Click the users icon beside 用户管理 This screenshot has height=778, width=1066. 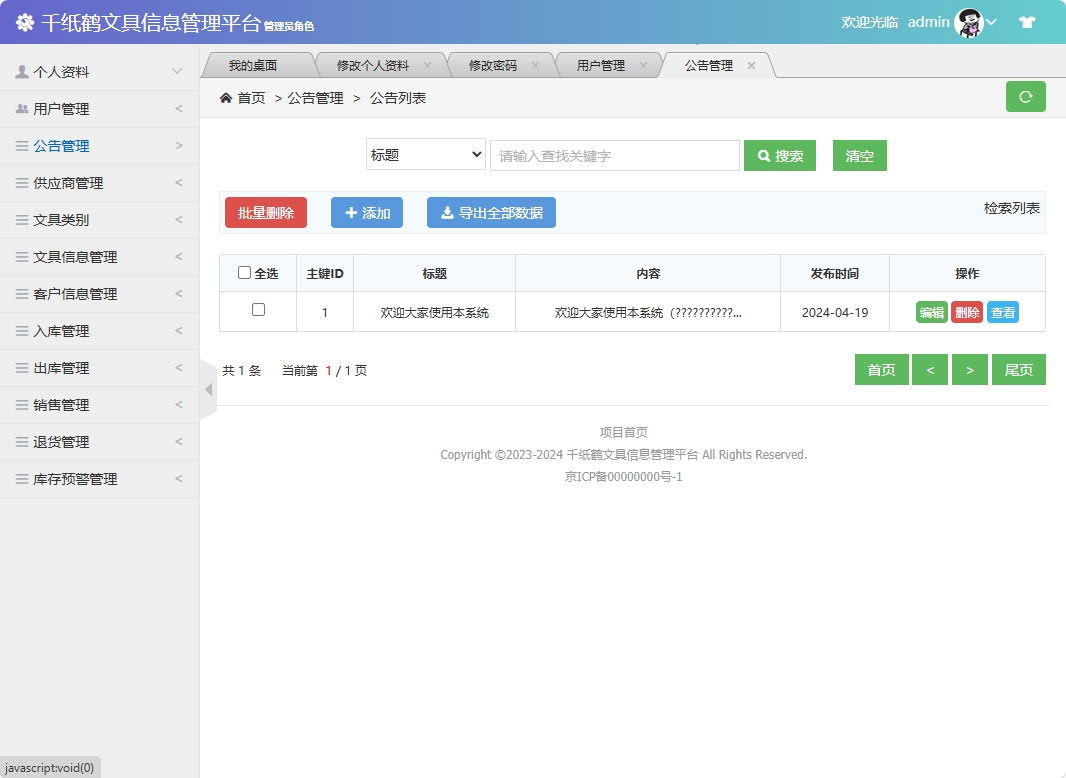point(24,108)
